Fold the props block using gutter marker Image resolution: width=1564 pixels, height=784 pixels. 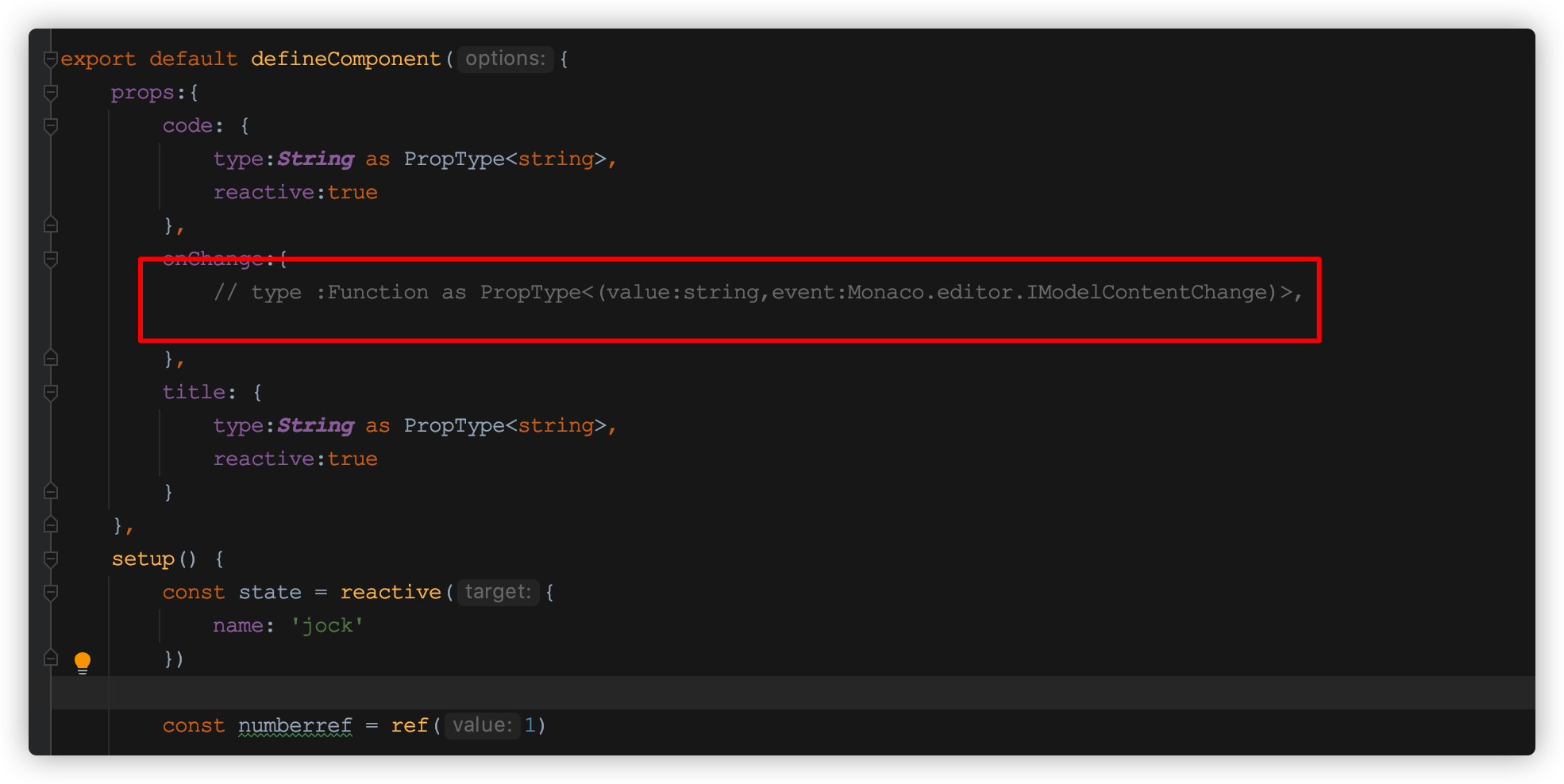point(51,93)
